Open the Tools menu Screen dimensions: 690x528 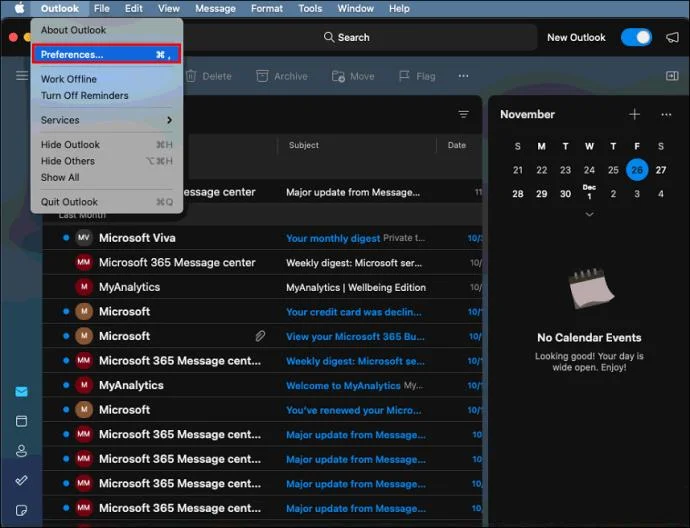tap(310, 8)
